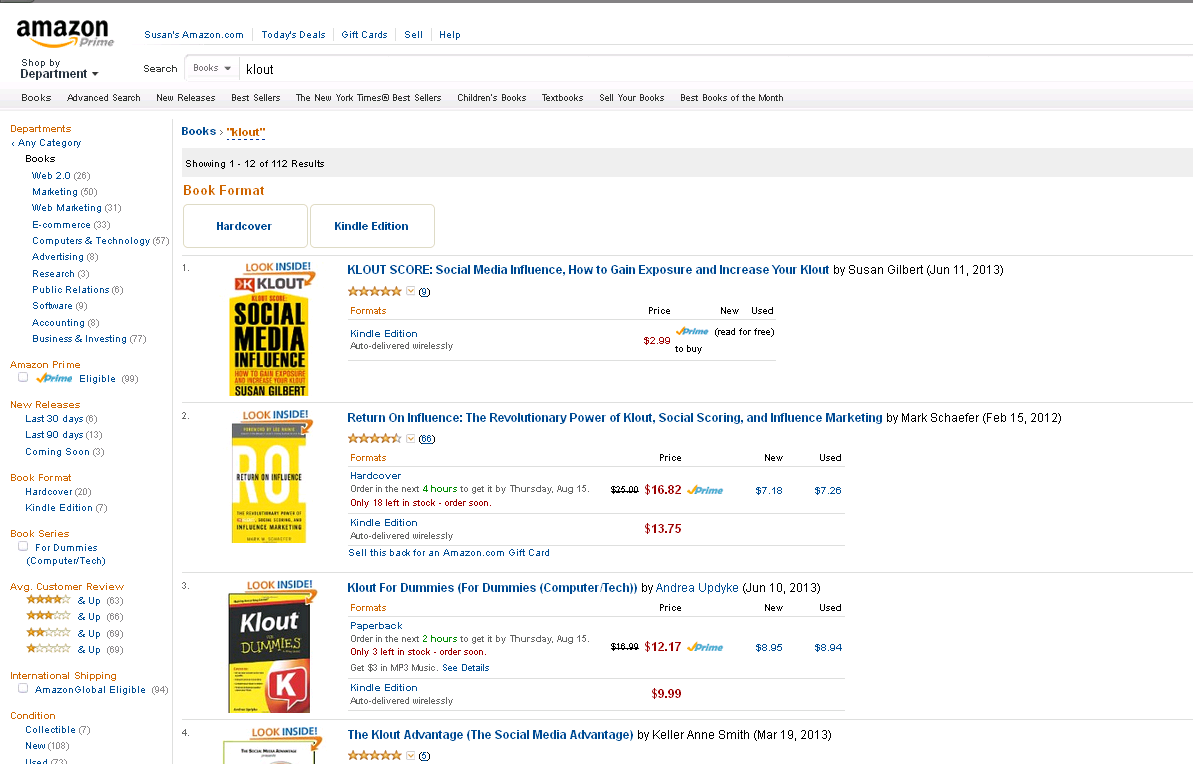The image size is (1193, 764).
Task: Filter condition to Collectible
Action: click(x=50, y=731)
